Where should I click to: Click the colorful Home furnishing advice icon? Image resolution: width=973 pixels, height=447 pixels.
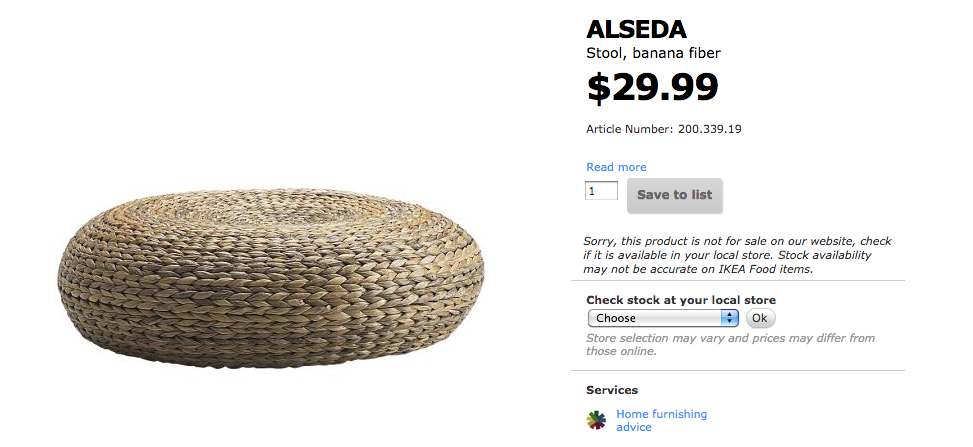pyautogui.click(x=596, y=420)
